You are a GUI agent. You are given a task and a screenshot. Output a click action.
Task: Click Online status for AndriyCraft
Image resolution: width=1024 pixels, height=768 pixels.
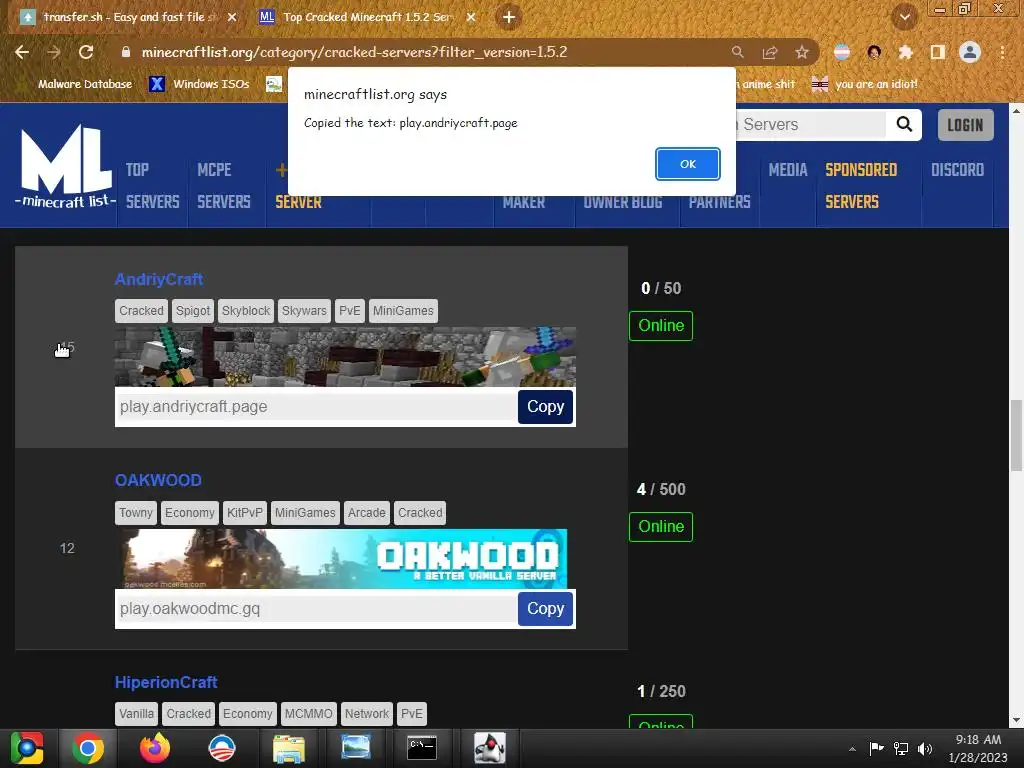(x=661, y=326)
